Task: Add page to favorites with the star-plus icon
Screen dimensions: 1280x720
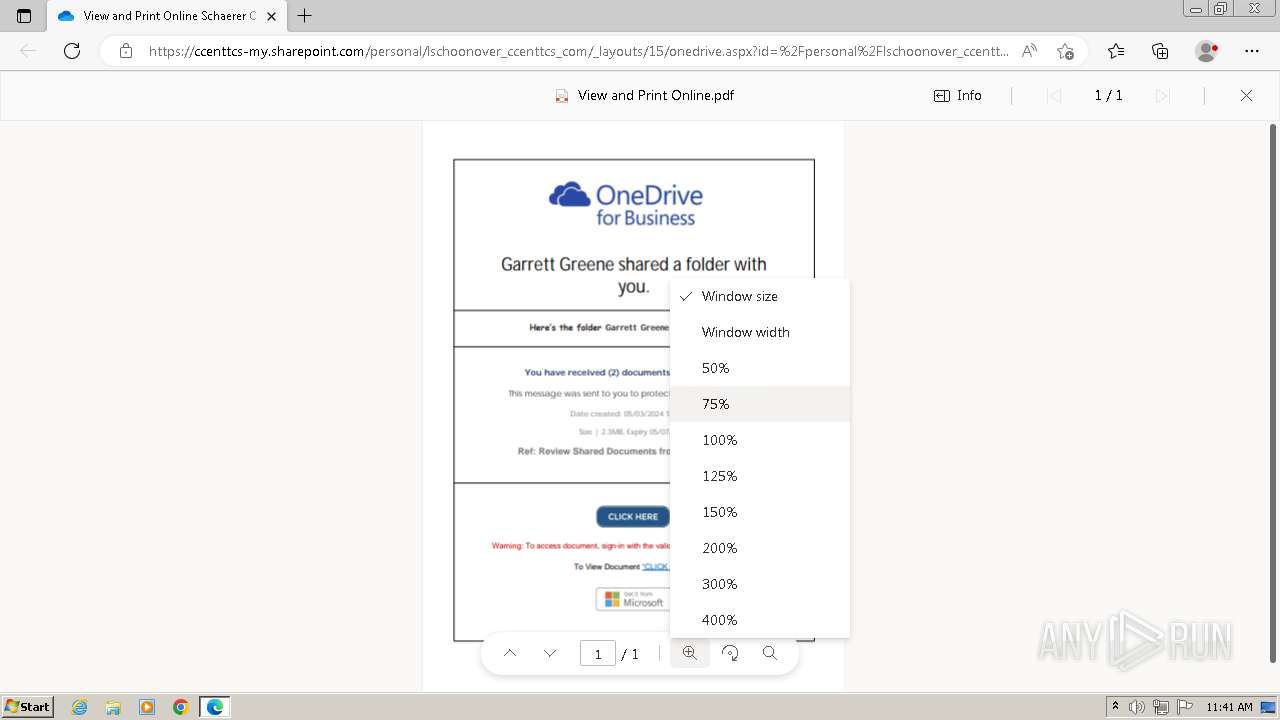Action: (1065, 51)
